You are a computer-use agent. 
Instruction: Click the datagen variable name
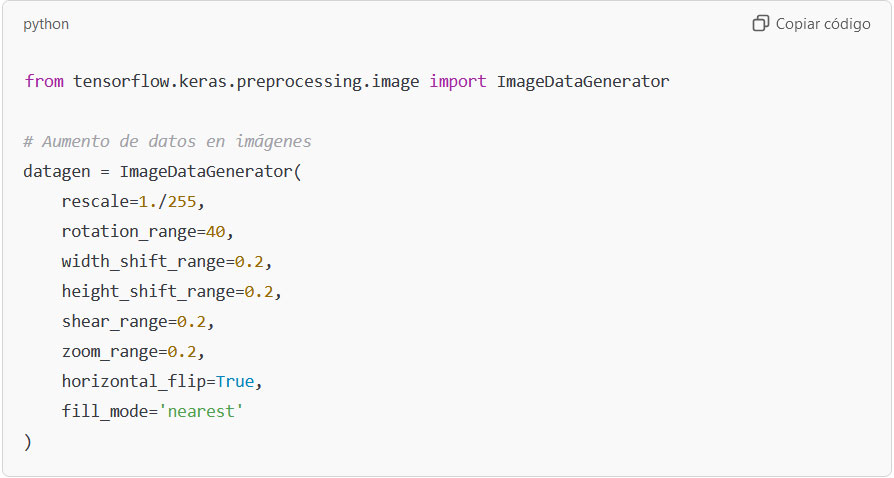point(56,172)
